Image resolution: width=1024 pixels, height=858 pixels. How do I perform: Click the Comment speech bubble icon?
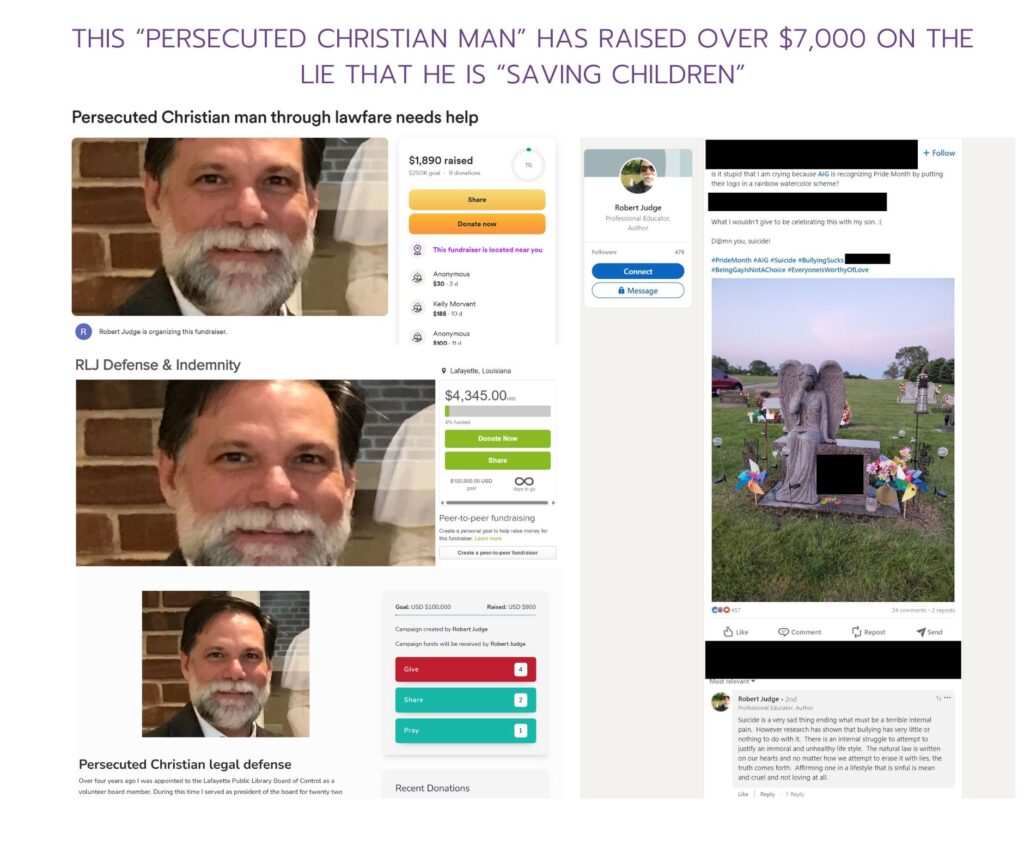[783, 631]
